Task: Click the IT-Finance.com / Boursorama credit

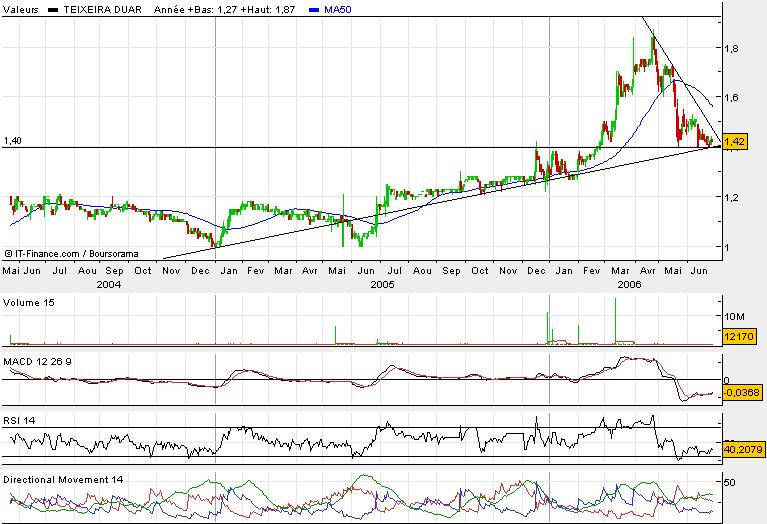Action: pos(72,253)
